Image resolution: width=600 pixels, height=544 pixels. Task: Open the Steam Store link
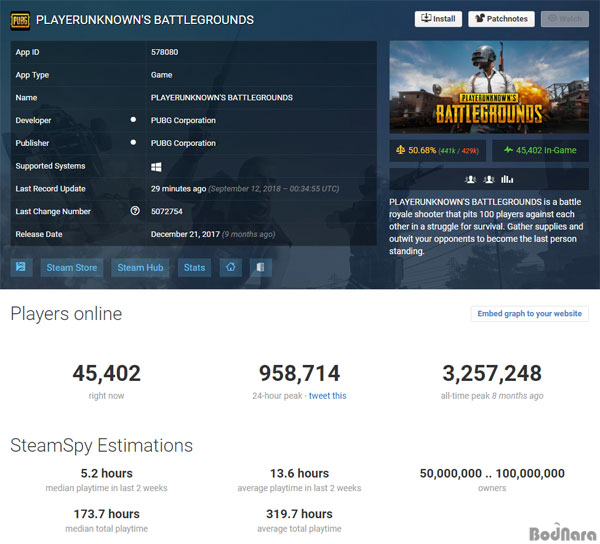coord(72,267)
